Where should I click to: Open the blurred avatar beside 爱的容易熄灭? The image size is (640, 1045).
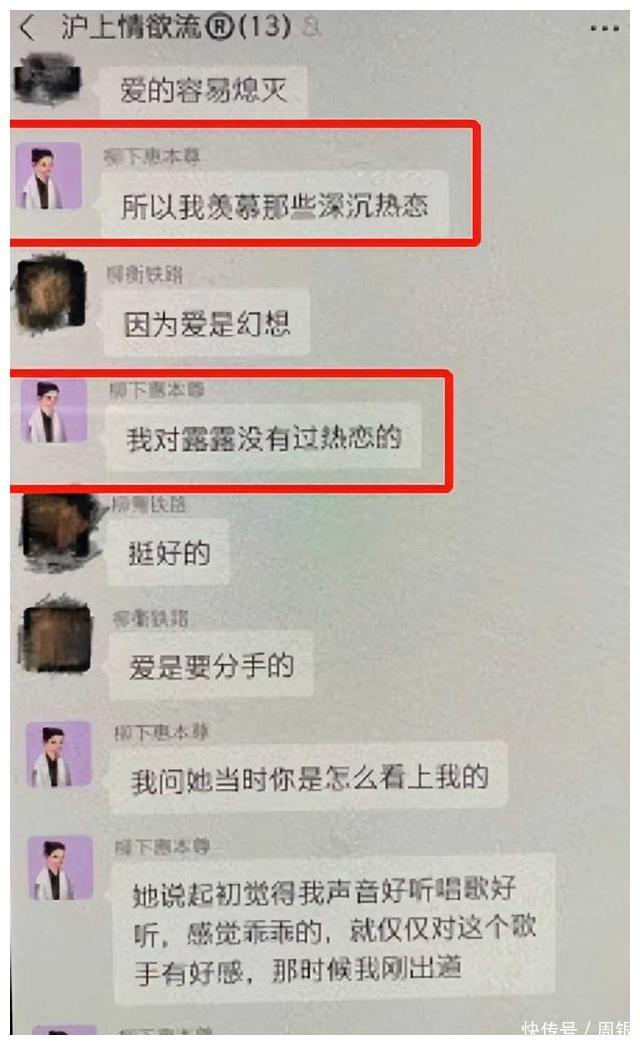pos(47,81)
